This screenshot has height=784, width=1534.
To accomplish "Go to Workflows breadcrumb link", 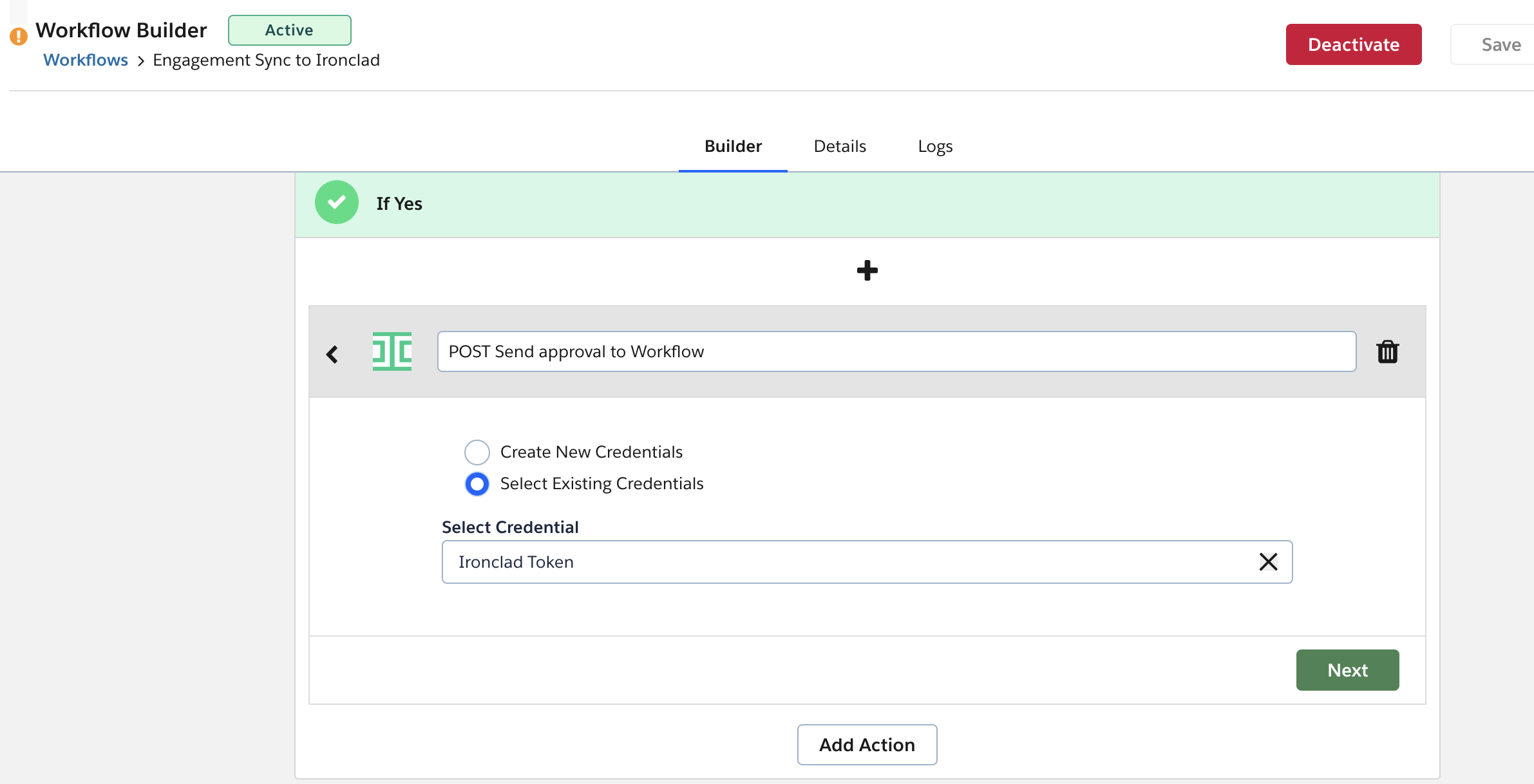I will tap(86, 60).
